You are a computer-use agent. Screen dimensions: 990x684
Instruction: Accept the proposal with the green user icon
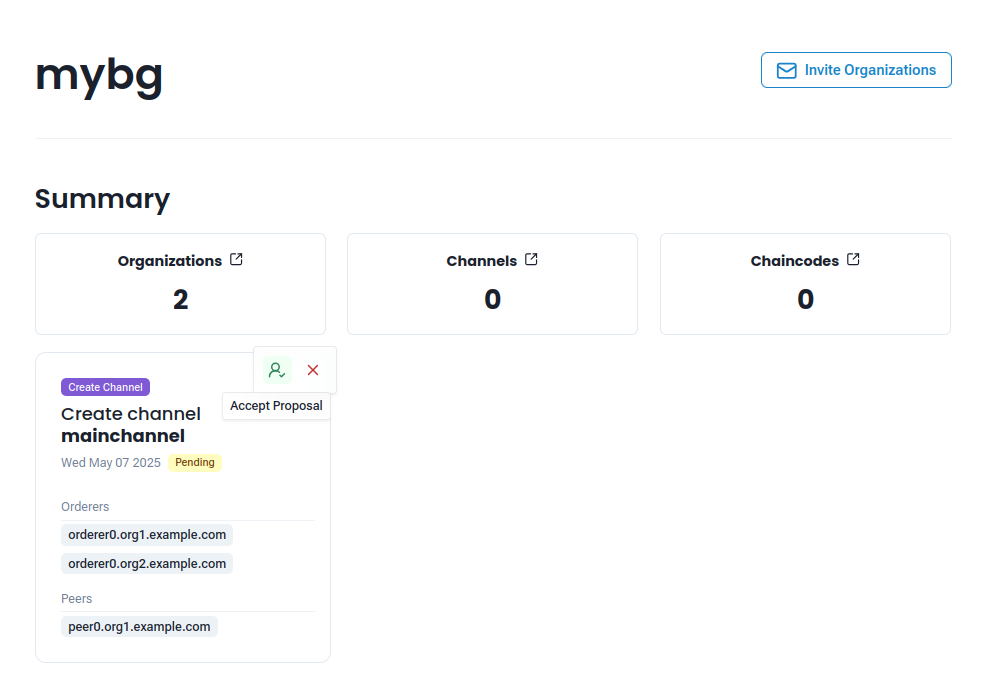click(277, 370)
